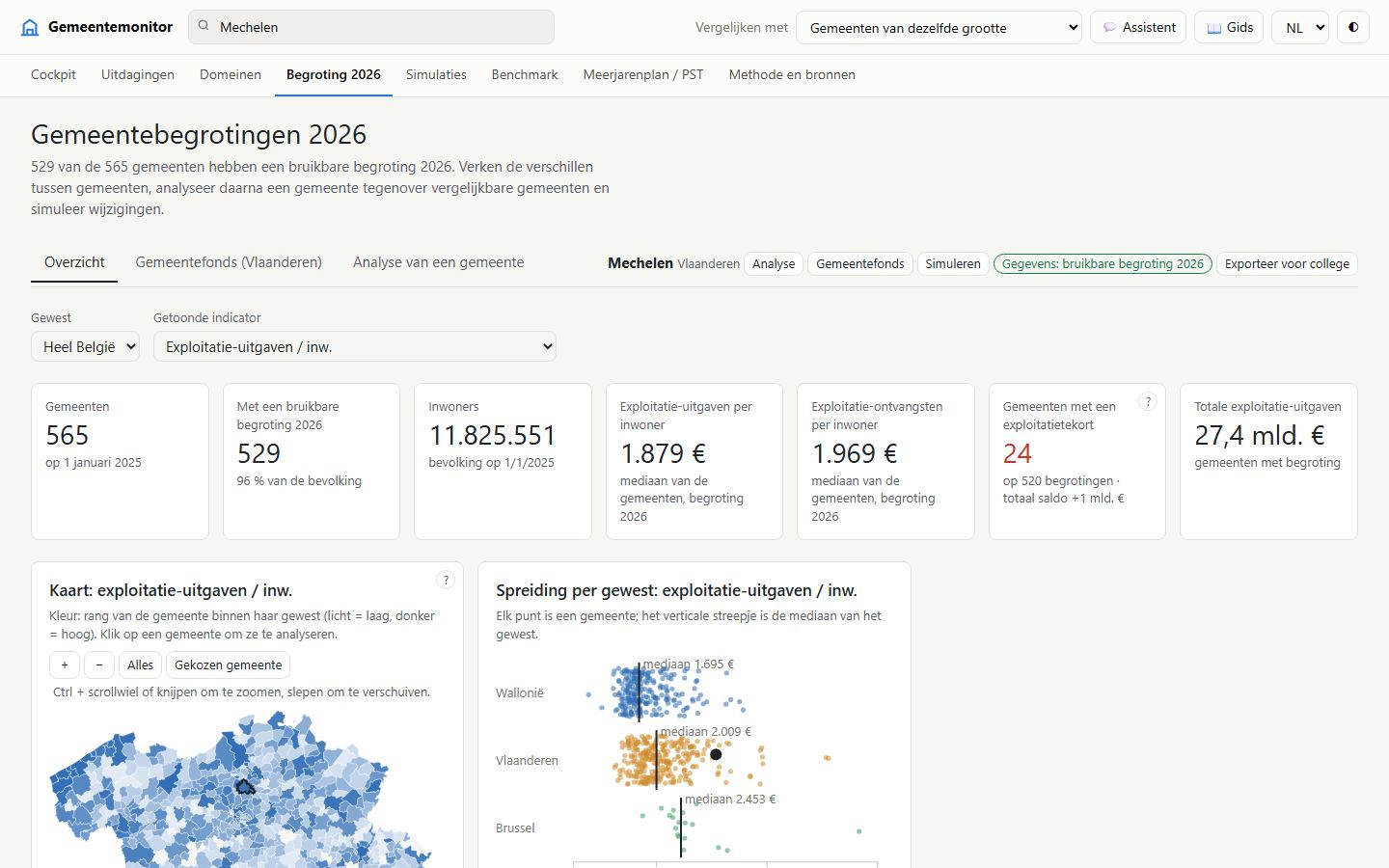Click the 'Gemeentebegrotingen 2026' heading

pos(199,134)
